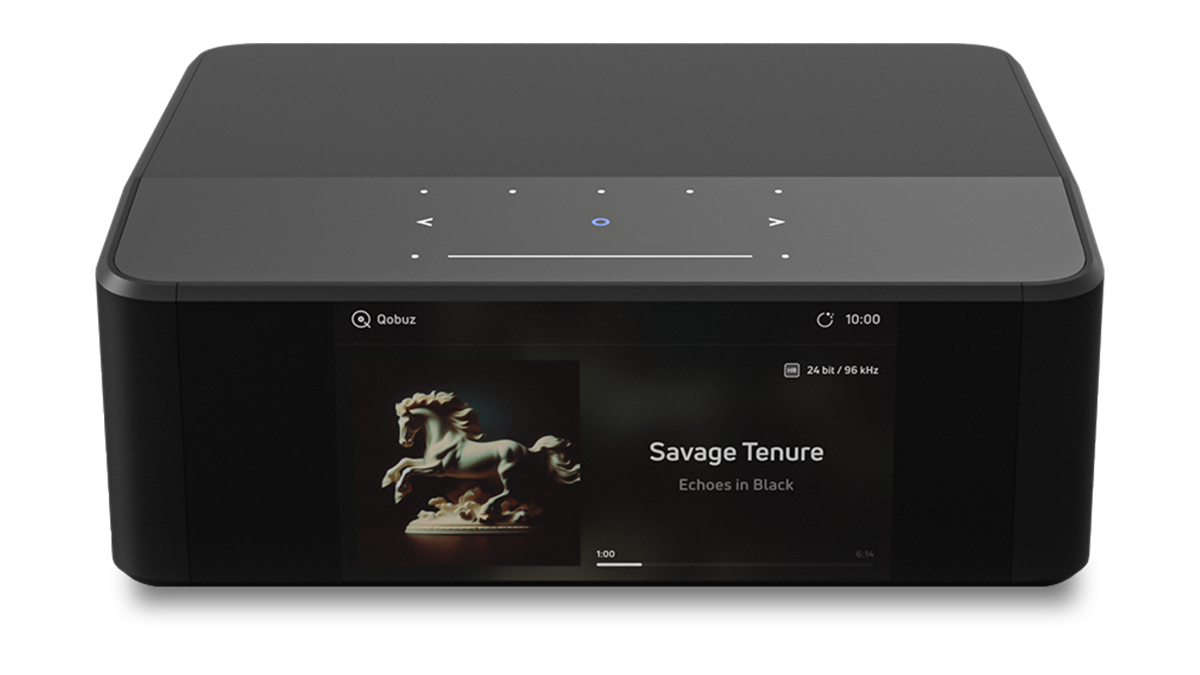This screenshot has height=675, width=1200.
Task: Tap the first preset dot, top row
Action: [423, 191]
